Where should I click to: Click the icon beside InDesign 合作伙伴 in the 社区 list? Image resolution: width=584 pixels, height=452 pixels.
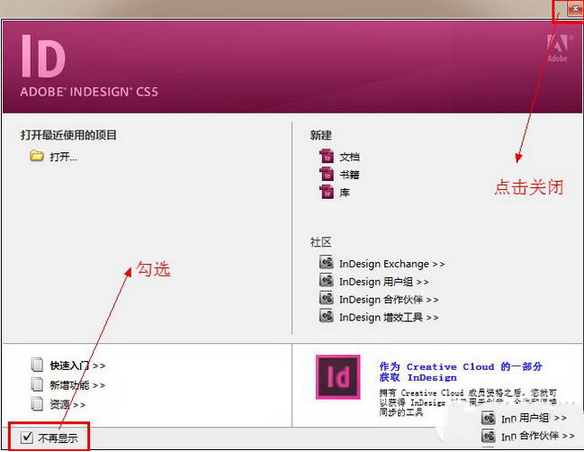point(326,298)
